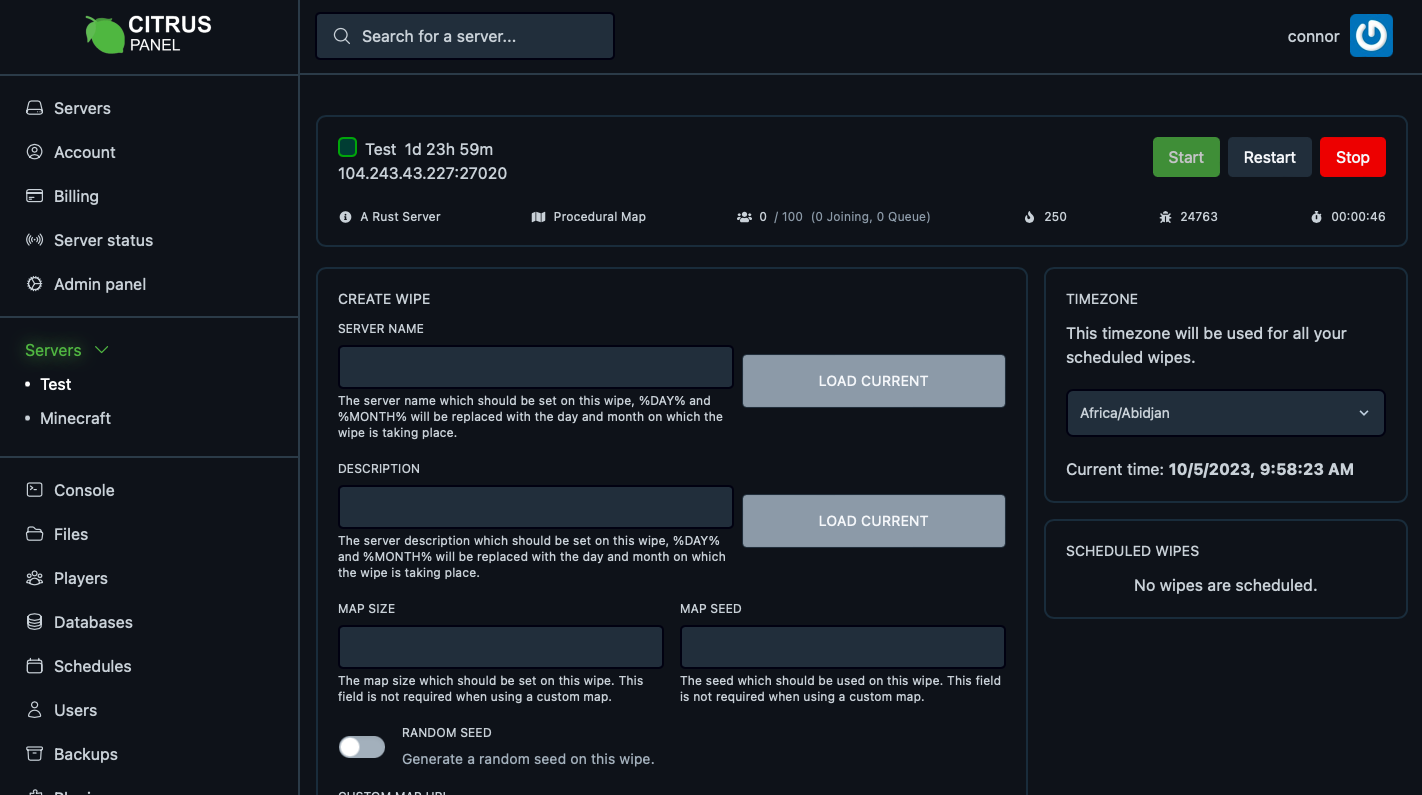Select the Databases stack icon

coord(35,622)
